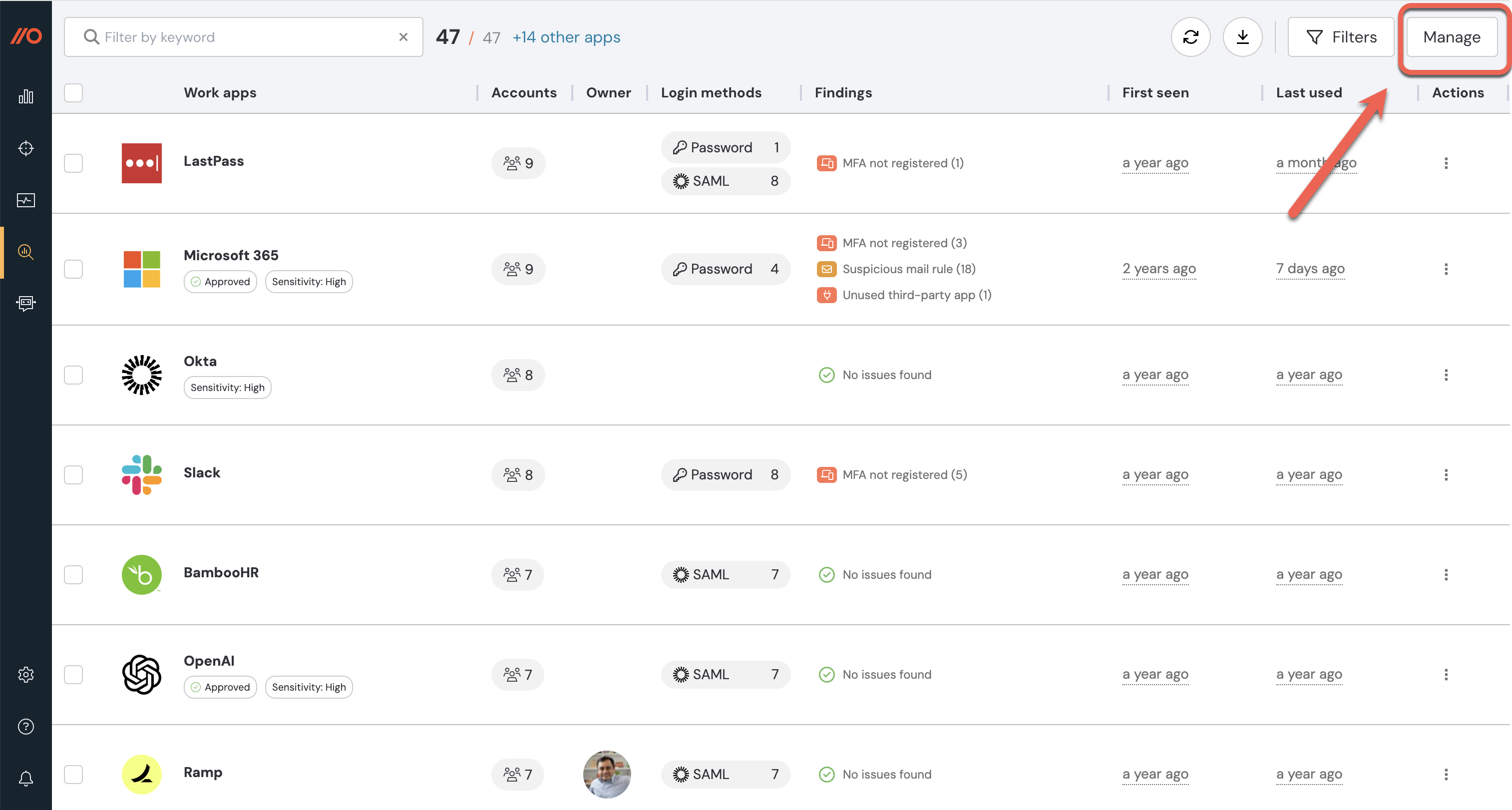Viewport: 1512px width, 810px height.
Task: Sort by Accounts column header
Action: point(524,92)
